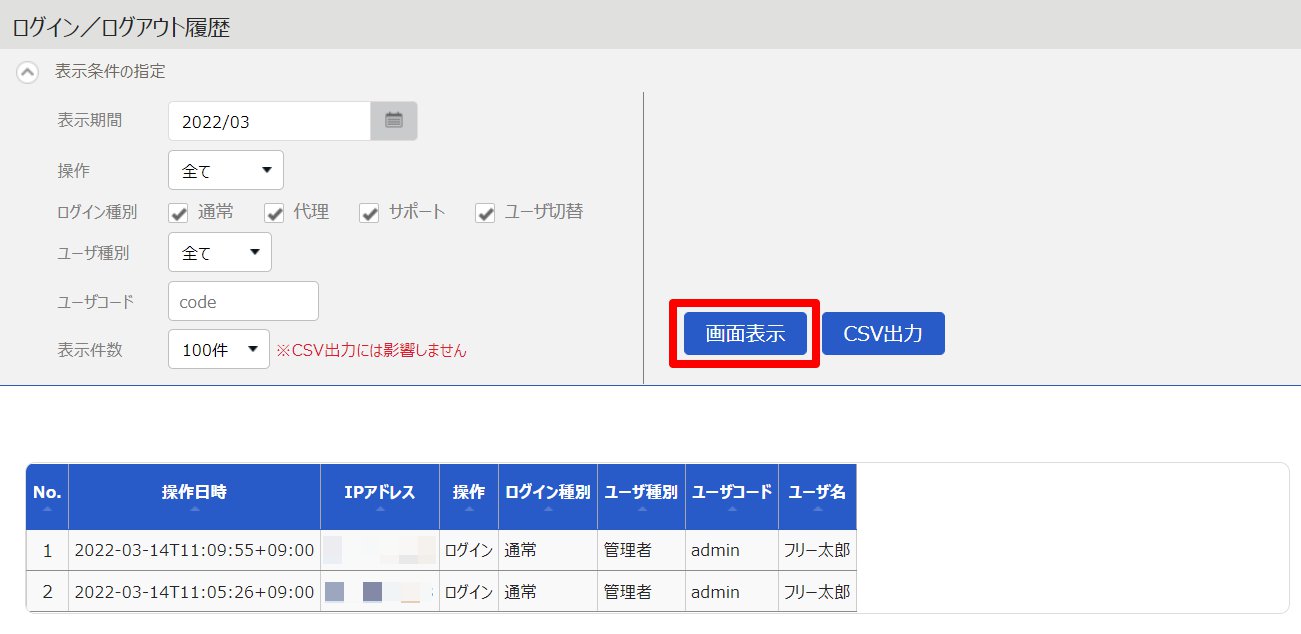This screenshot has width=1301, height=634.
Task: Sort table by ユーザ名 column header
Action: coord(817,496)
